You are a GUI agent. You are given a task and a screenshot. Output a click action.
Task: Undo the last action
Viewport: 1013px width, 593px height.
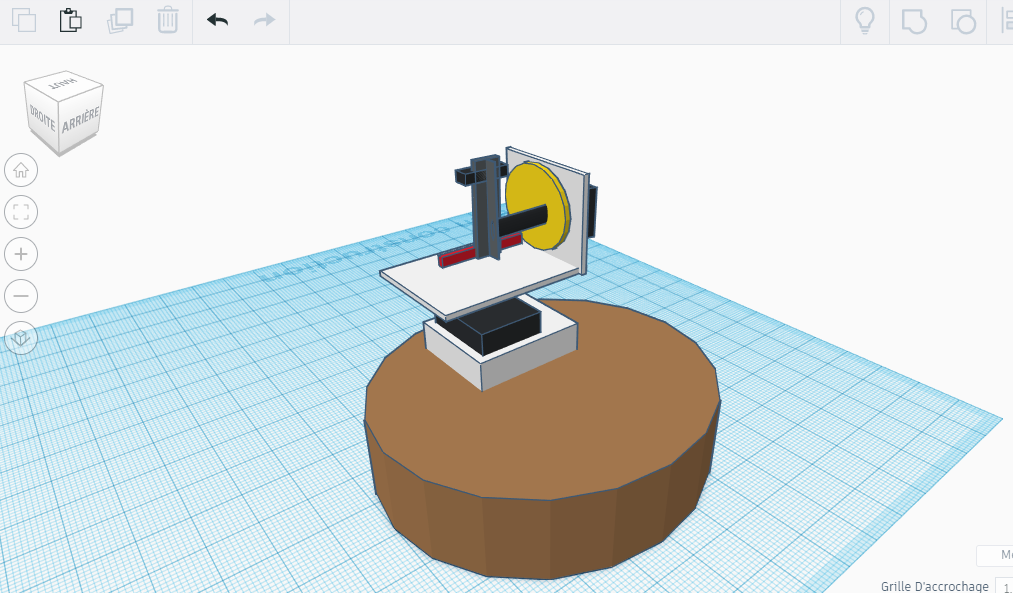217,20
